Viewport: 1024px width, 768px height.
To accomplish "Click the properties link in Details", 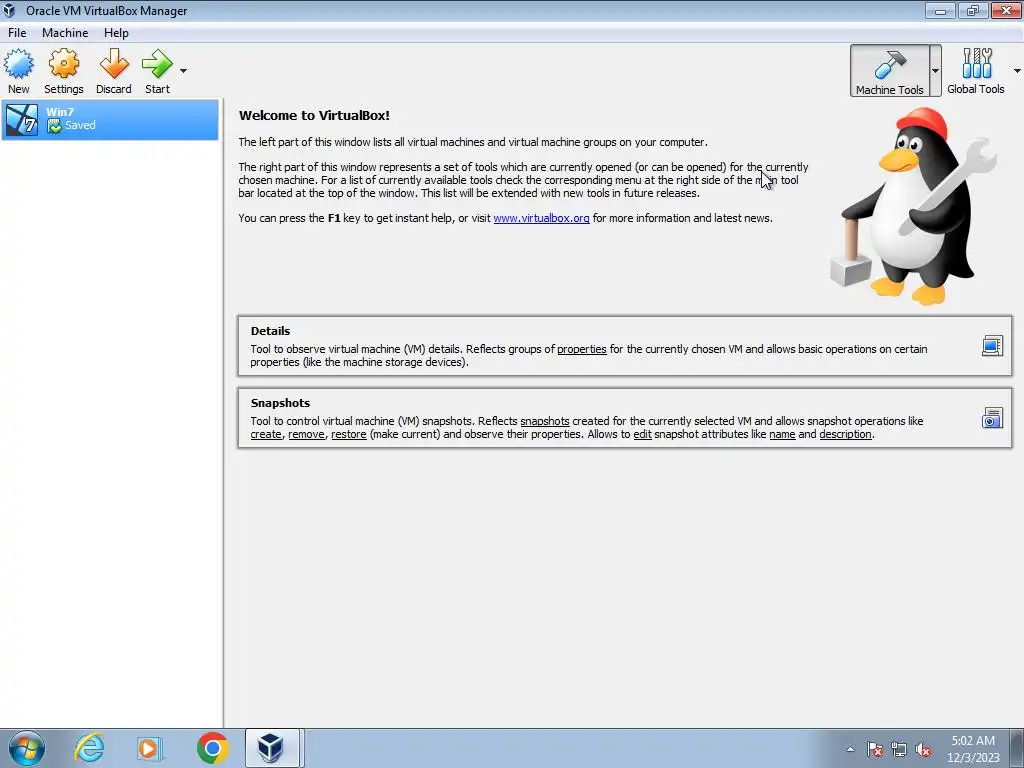I will pyautogui.click(x=582, y=349).
